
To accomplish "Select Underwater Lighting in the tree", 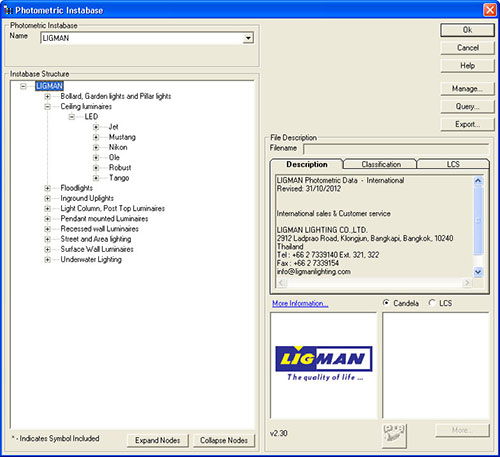I will (91, 259).
